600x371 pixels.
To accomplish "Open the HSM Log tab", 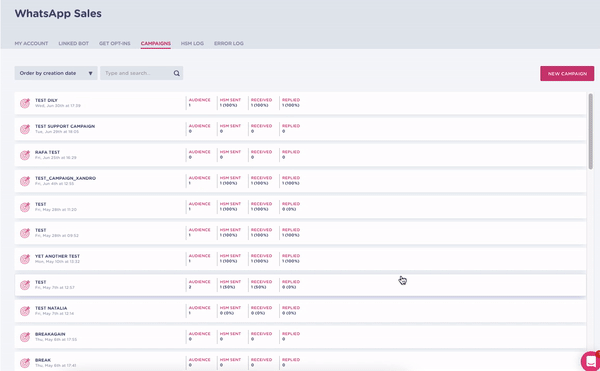I will (192, 43).
